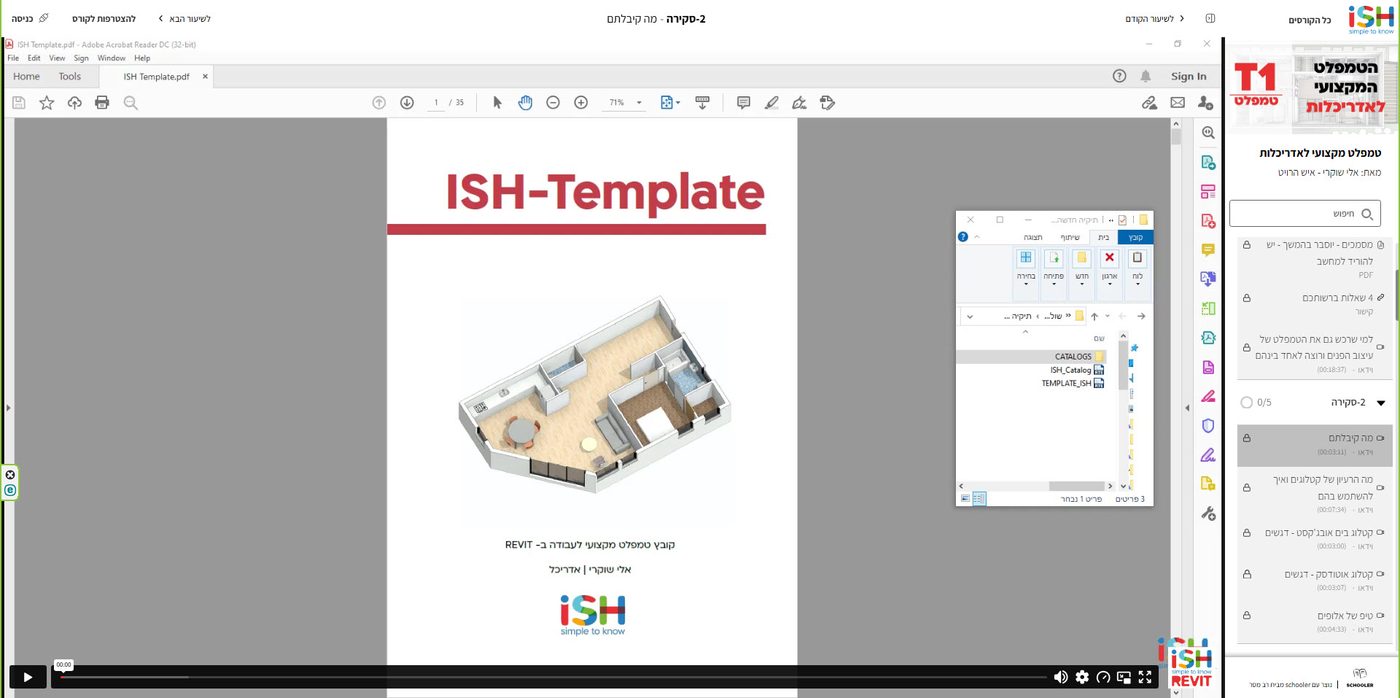Click the find magnifier icon in Acrobat toolbar
This screenshot has width=1400, height=698.
click(x=130, y=102)
